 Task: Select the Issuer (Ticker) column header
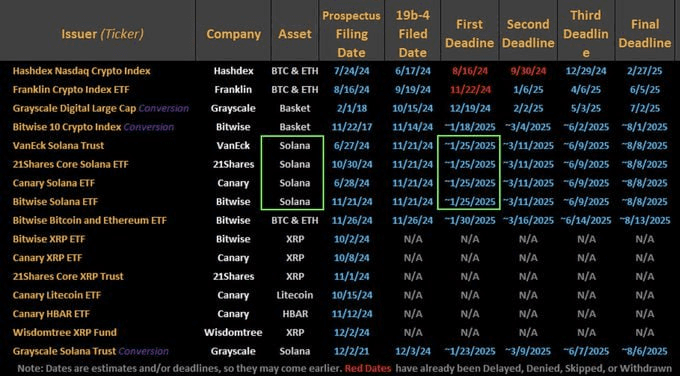pos(102,34)
